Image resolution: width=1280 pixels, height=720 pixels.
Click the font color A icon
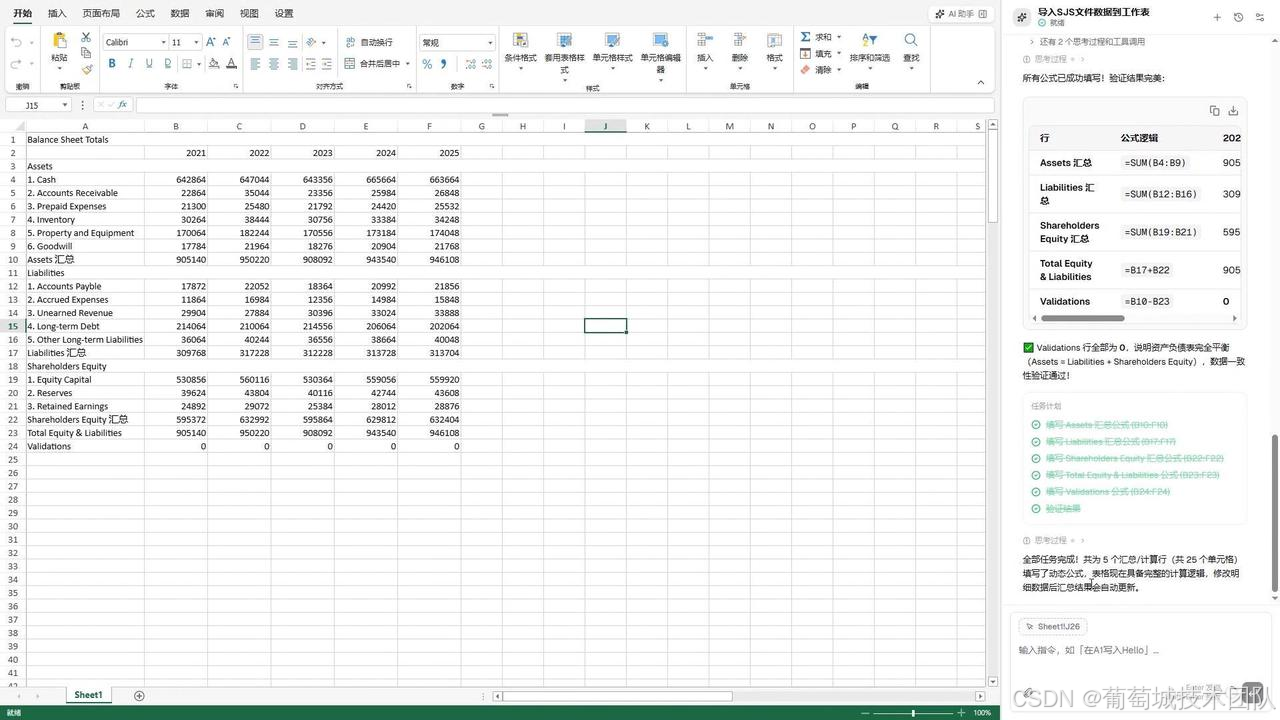coord(232,63)
